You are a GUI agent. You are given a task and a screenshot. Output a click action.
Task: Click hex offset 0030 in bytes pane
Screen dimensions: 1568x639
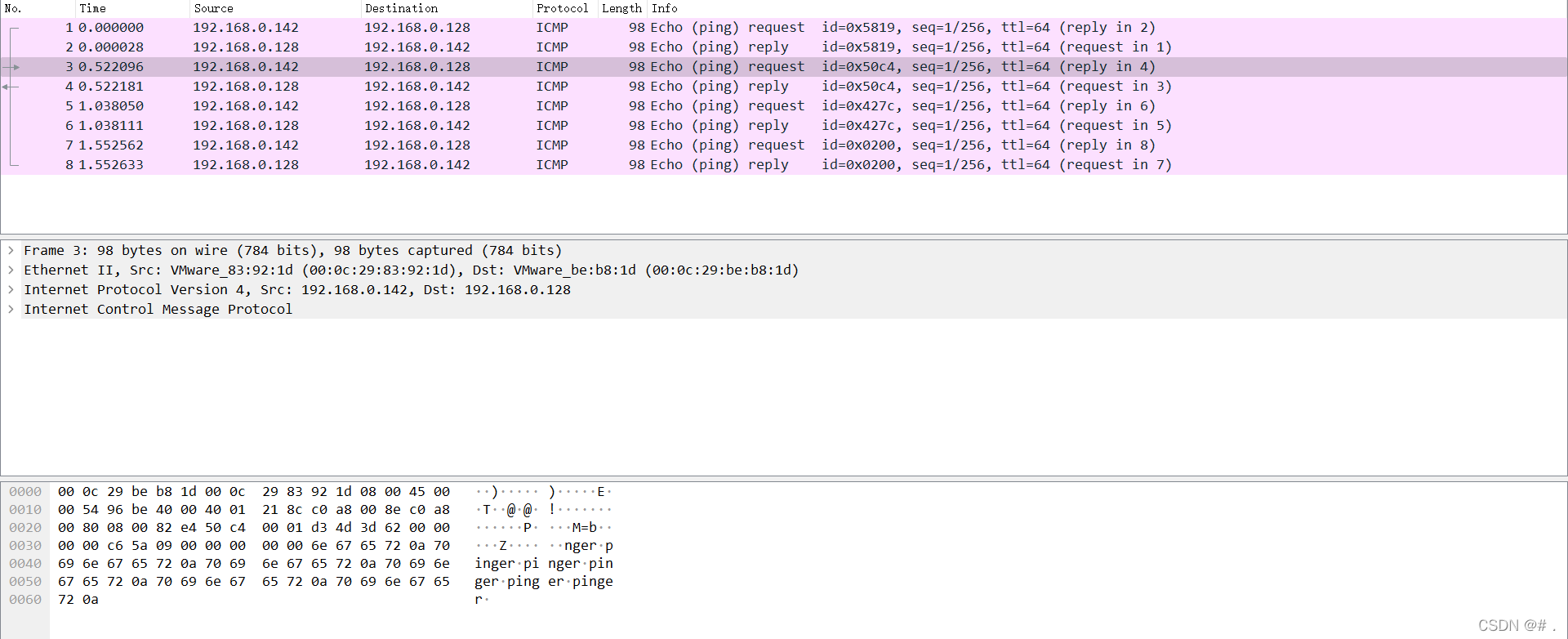25,546
